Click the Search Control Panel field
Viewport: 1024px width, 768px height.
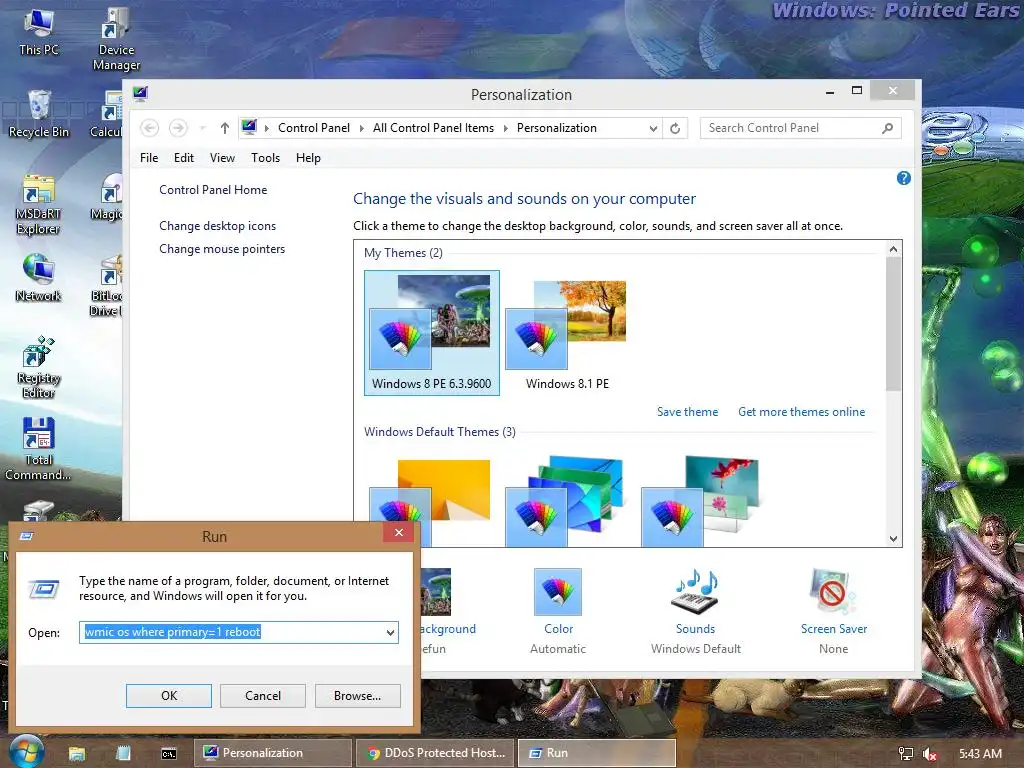(790, 128)
